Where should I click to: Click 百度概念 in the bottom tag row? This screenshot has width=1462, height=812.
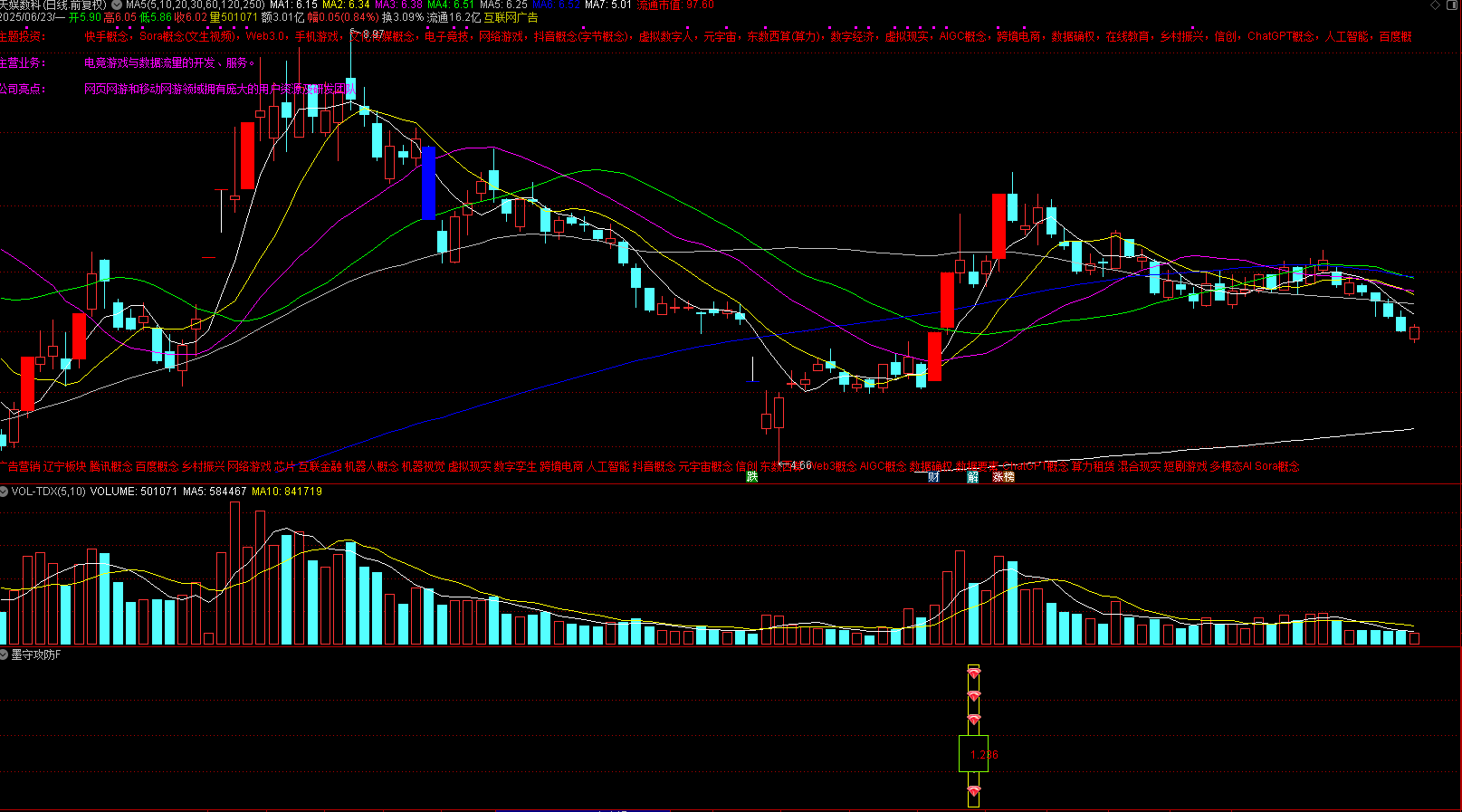pyautogui.click(x=157, y=467)
